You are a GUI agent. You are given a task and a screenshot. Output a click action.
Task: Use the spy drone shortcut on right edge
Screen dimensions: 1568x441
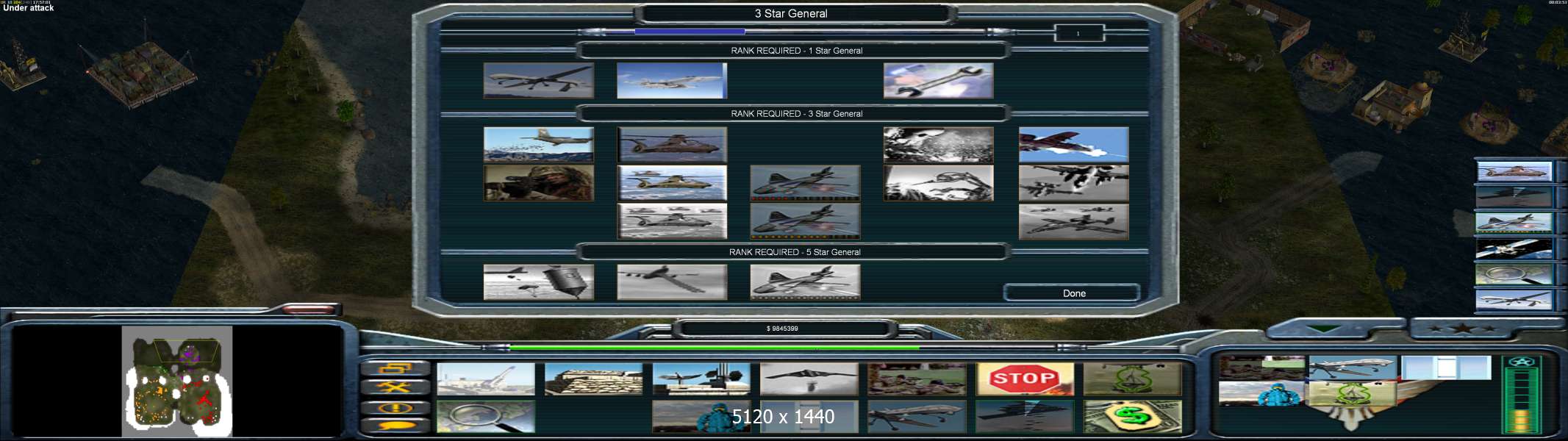click(x=1514, y=300)
